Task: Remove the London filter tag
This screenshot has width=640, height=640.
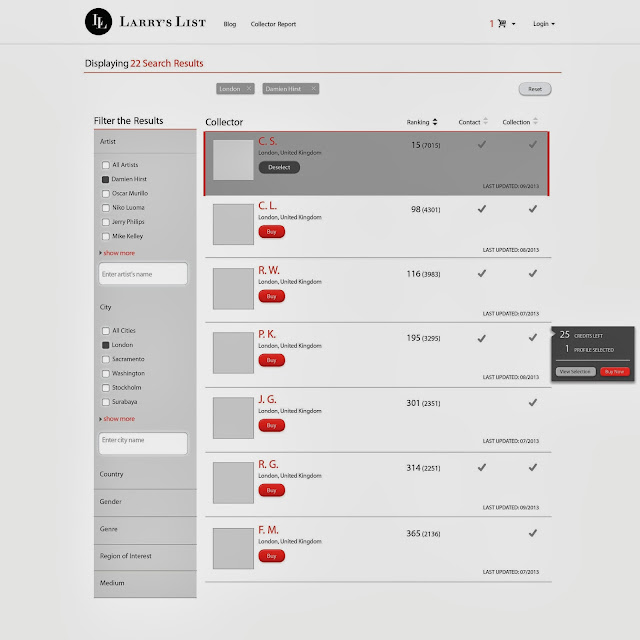Action: [x=249, y=89]
